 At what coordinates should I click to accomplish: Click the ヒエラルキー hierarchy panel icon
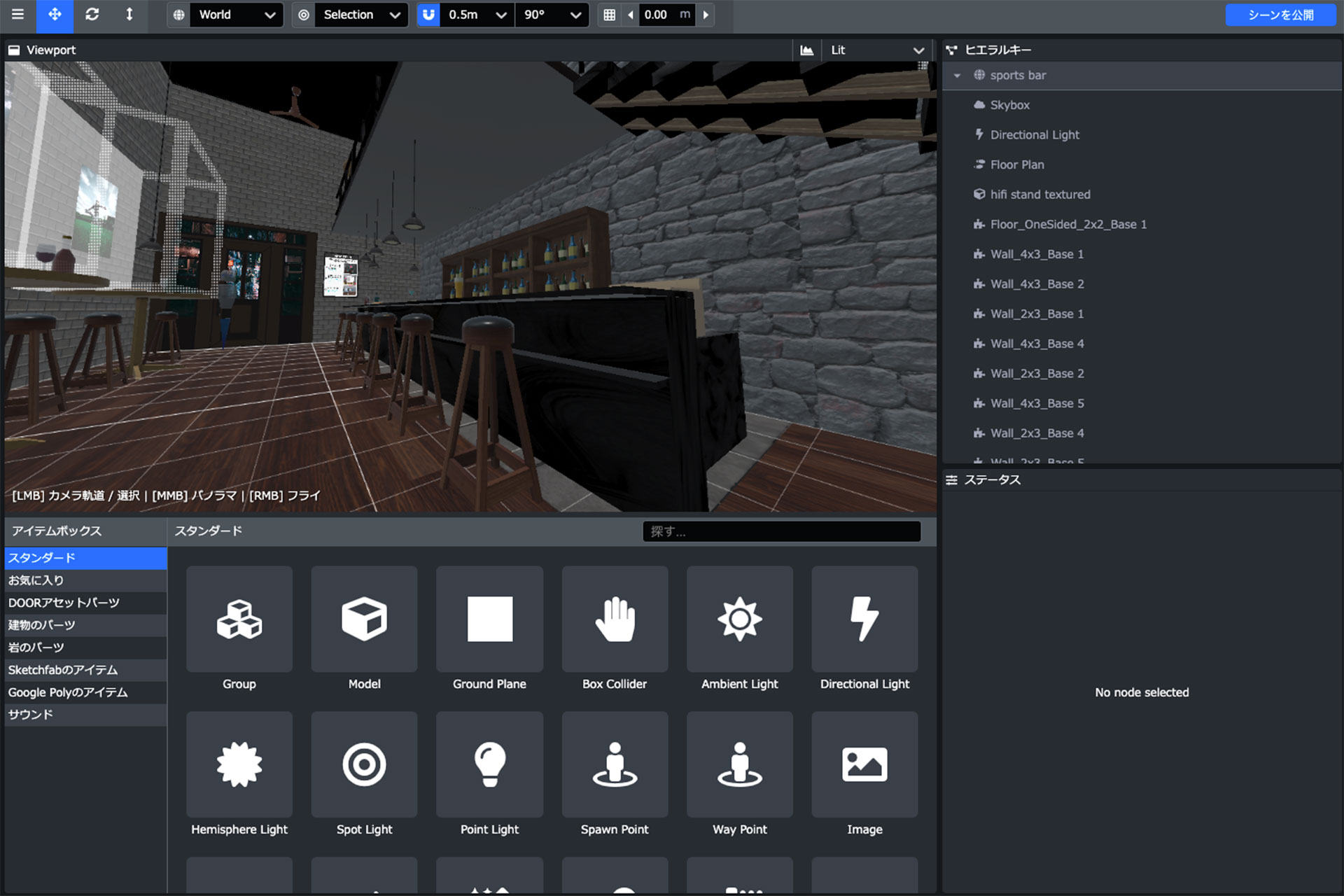951,50
